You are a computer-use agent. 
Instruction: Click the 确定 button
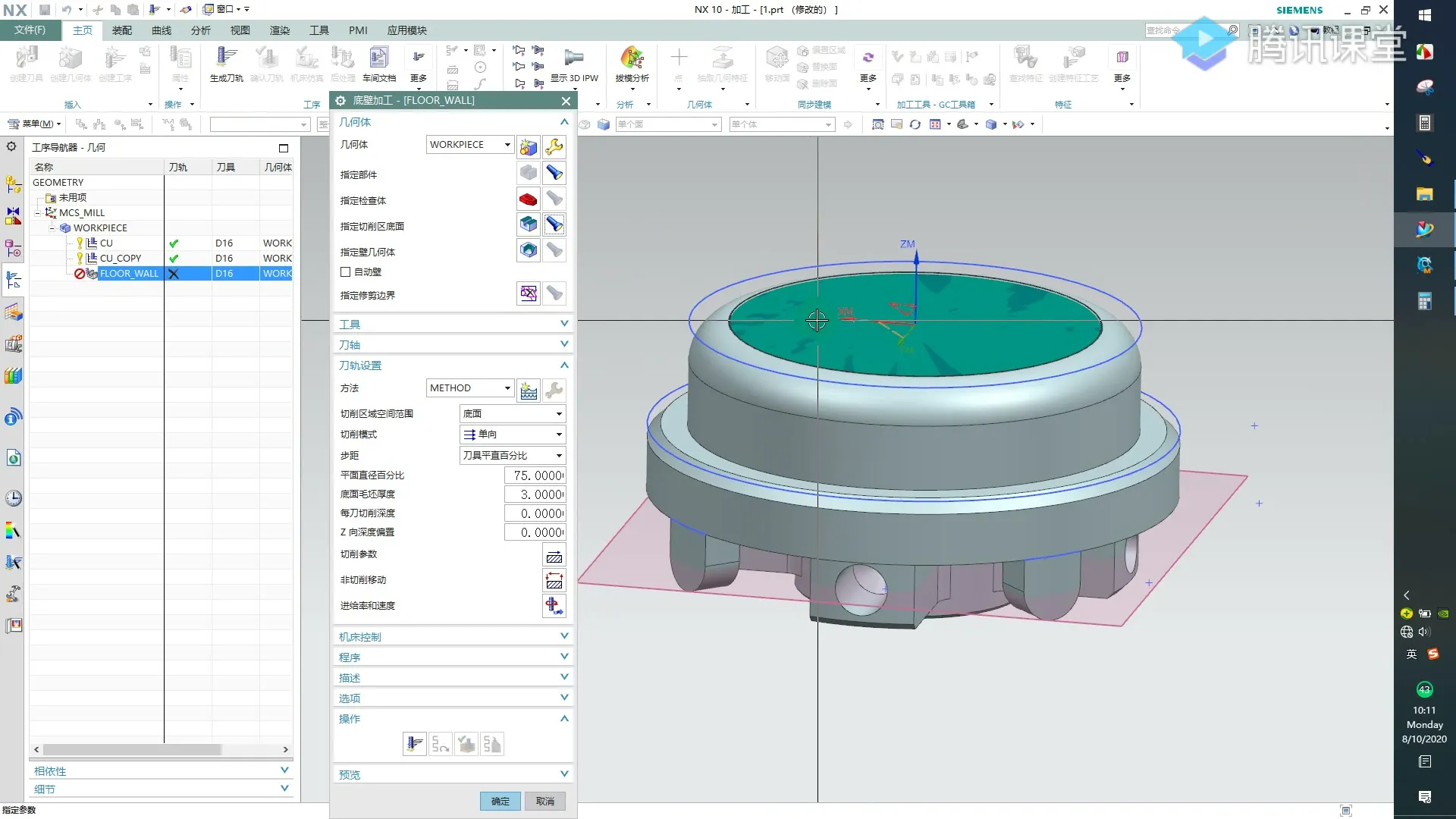(500, 801)
